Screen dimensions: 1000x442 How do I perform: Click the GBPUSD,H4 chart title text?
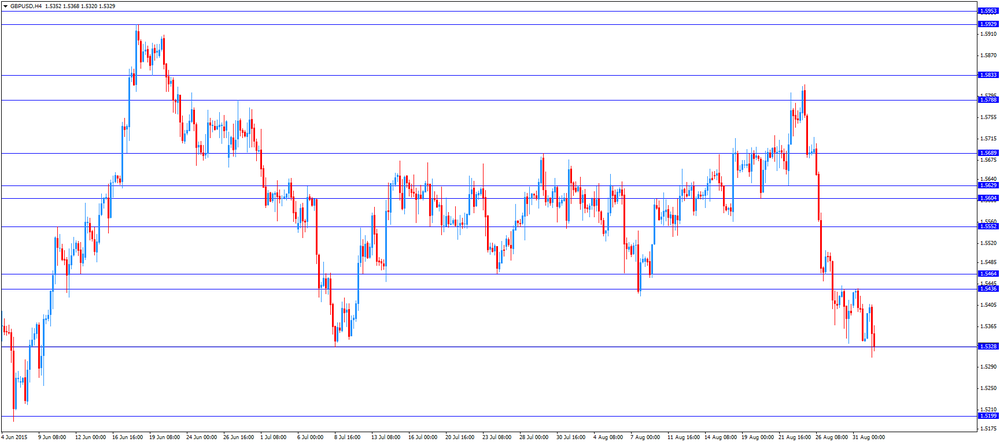click(26, 5)
